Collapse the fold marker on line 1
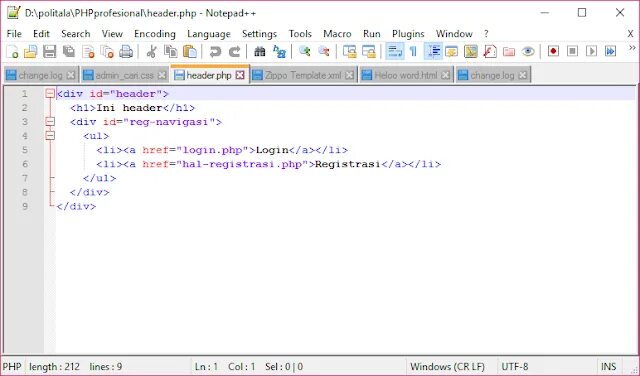The width and height of the screenshot is (640, 376). click(50, 94)
